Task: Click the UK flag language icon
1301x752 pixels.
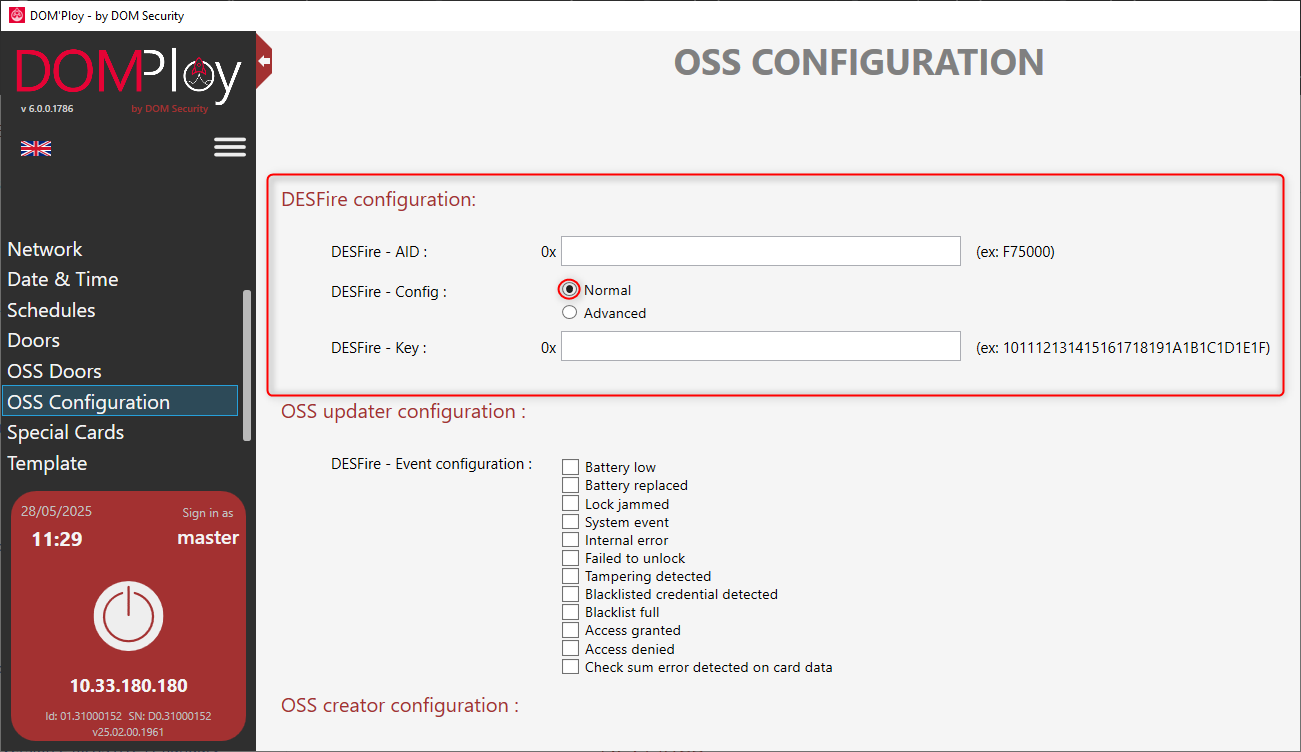Action: (x=36, y=148)
